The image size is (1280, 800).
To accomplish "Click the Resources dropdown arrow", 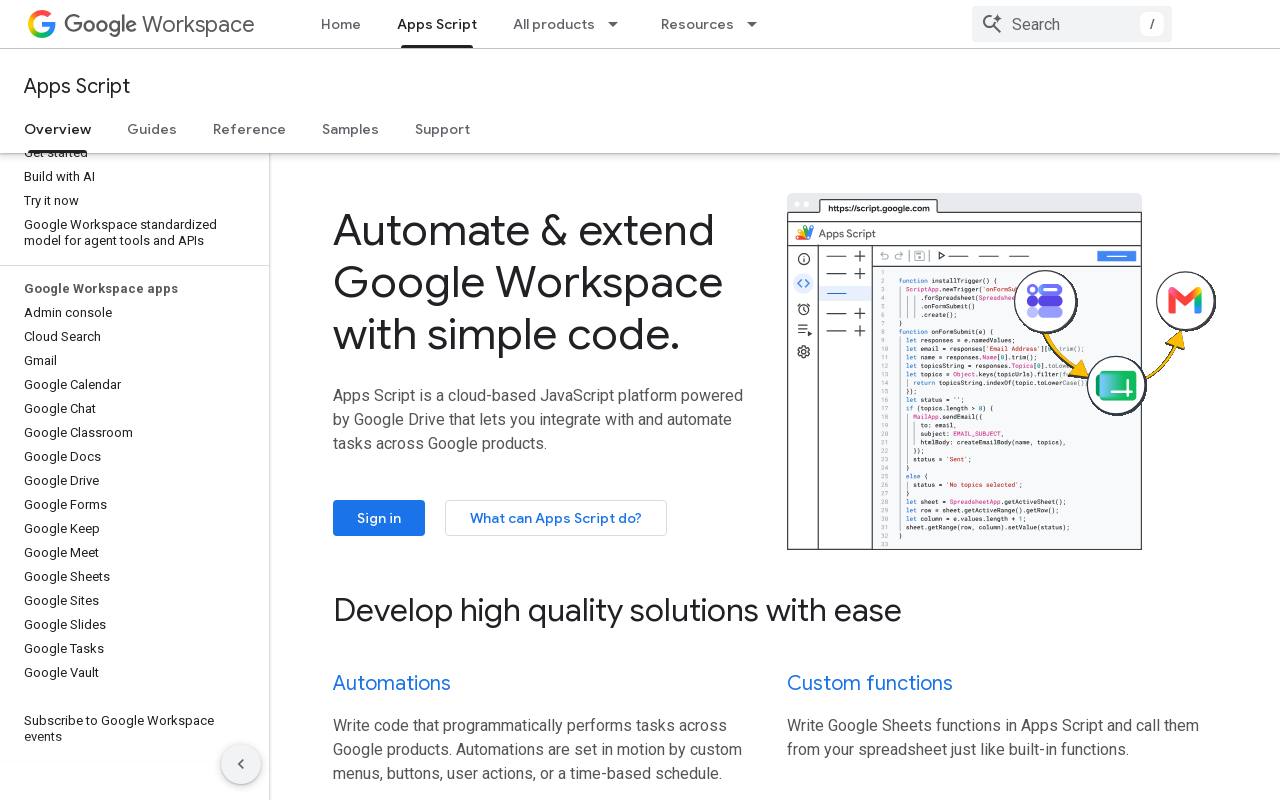I will tap(752, 24).
